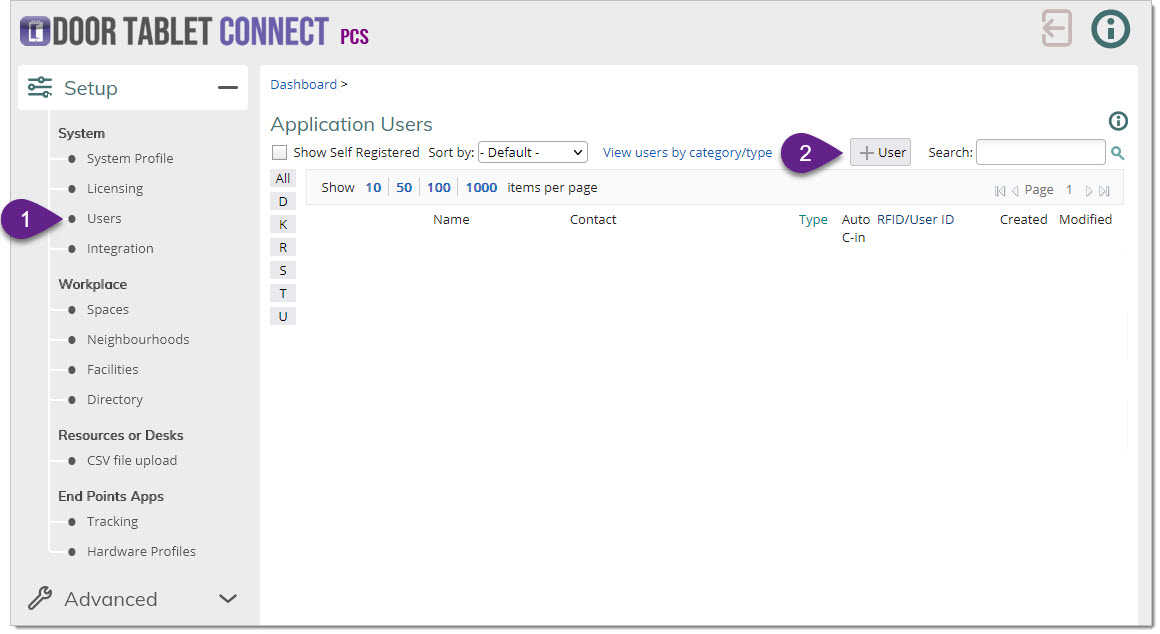Enable the Show Self Registered checkbox
This screenshot has height=634, width=1160.
pyautogui.click(x=280, y=153)
